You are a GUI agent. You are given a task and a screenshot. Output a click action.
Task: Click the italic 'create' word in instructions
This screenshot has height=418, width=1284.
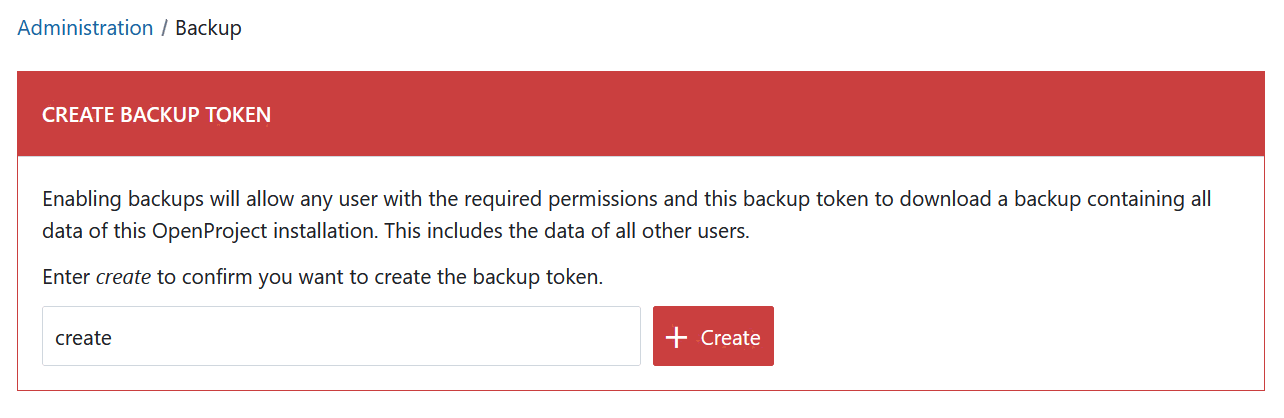coord(123,277)
